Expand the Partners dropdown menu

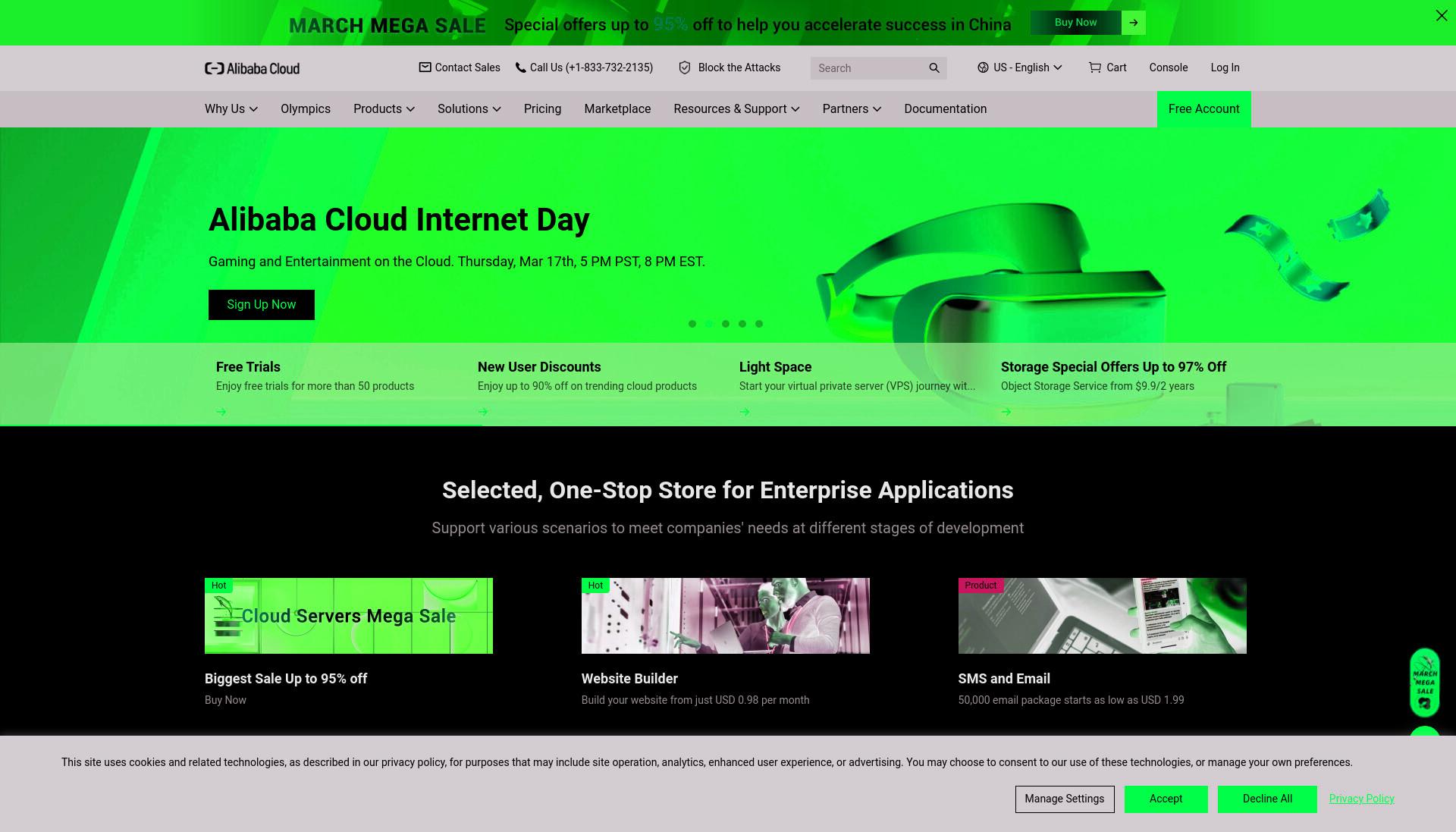pyautogui.click(x=852, y=109)
